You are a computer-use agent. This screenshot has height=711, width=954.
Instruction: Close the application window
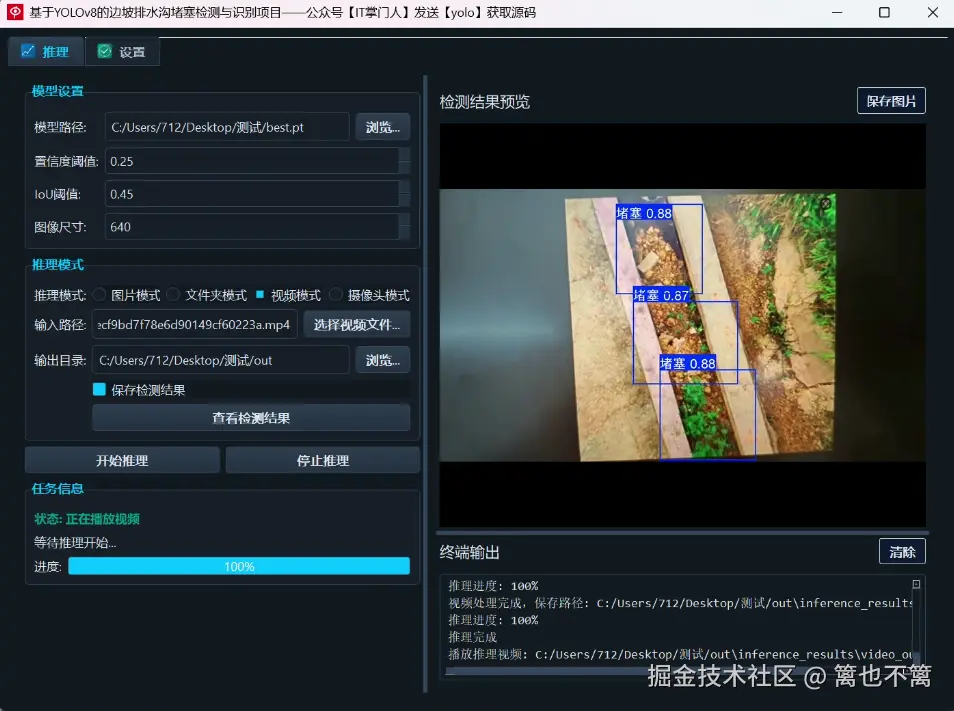point(933,12)
